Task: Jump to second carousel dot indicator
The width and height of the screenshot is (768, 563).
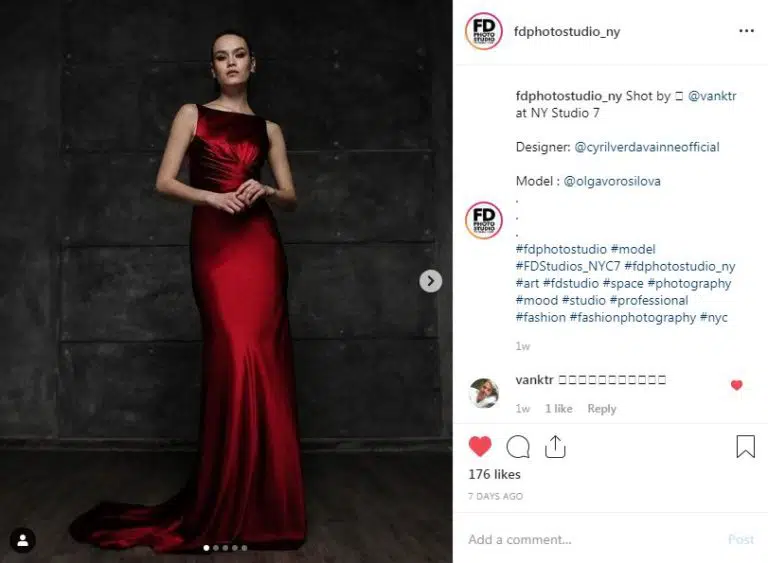Action: pyautogui.click(x=216, y=548)
